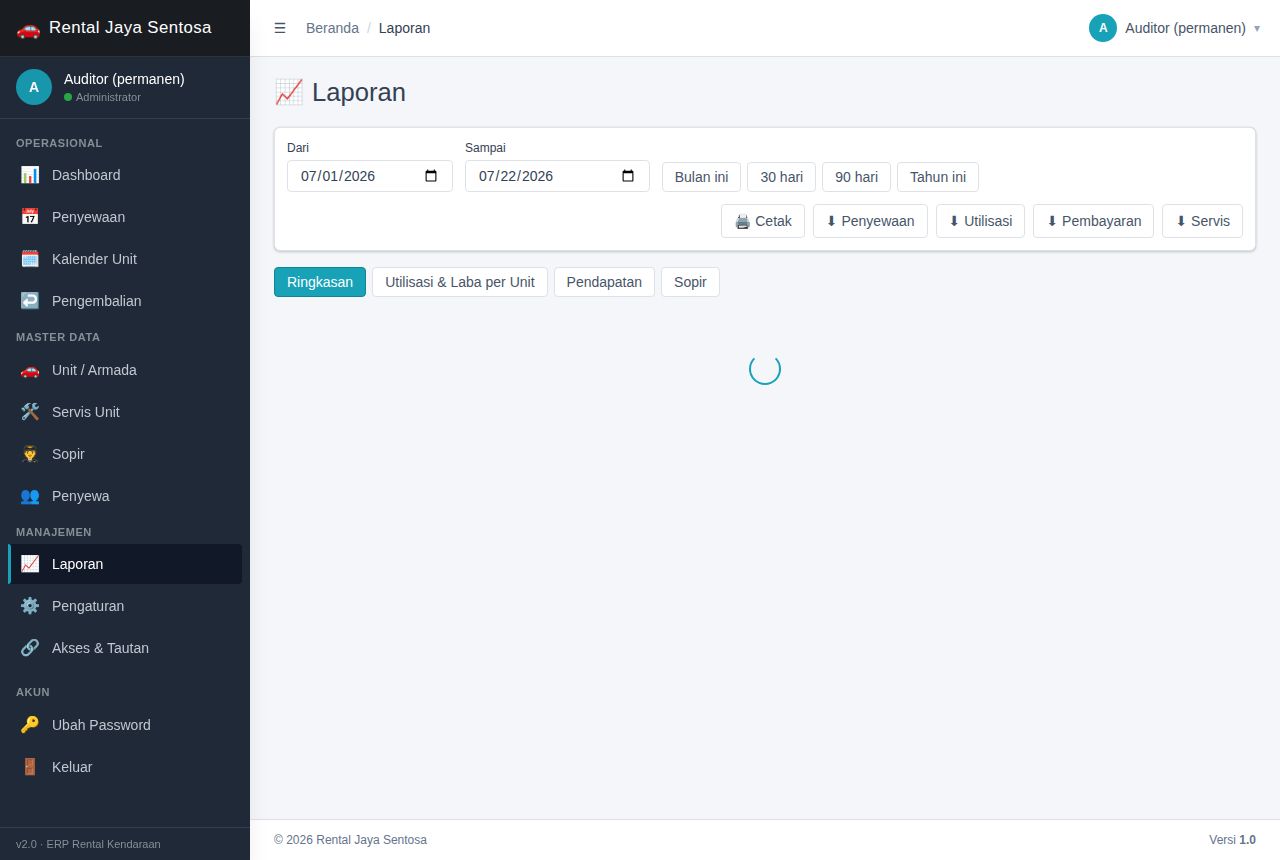Go to Beranda breadcrumb link
The width and height of the screenshot is (1280, 860).
pos(332,28)
